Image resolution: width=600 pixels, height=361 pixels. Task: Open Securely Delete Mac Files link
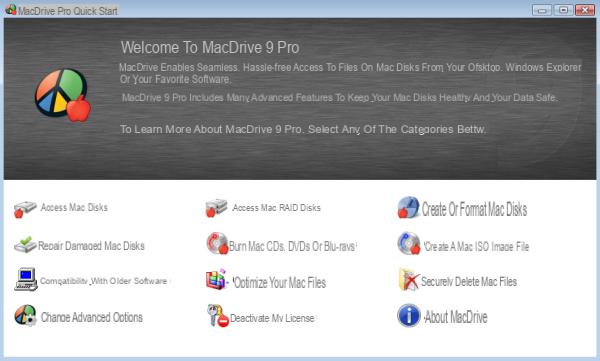point(469,282)
